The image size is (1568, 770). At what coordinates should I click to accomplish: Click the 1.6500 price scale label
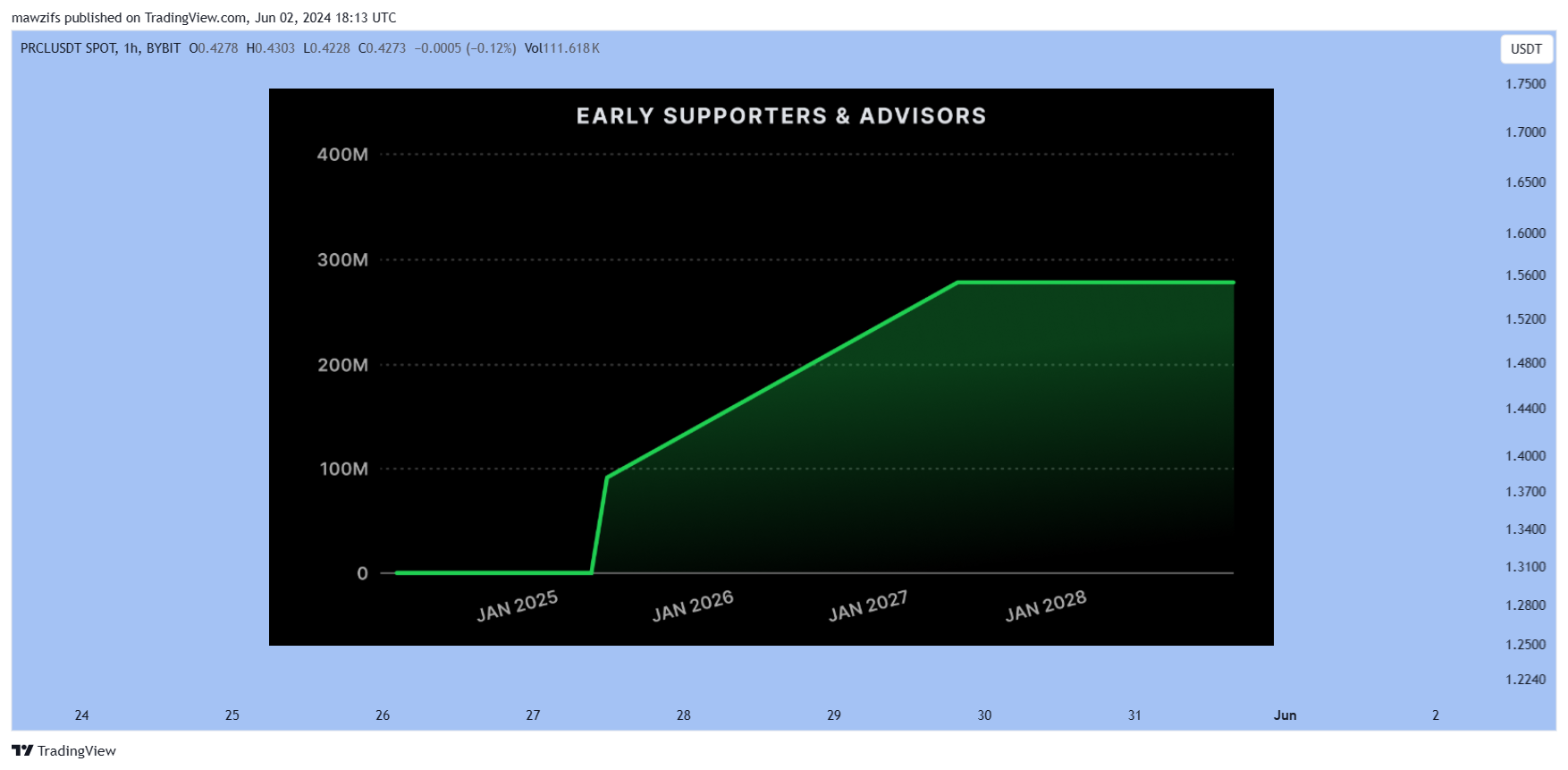(x=1526, y=182)
